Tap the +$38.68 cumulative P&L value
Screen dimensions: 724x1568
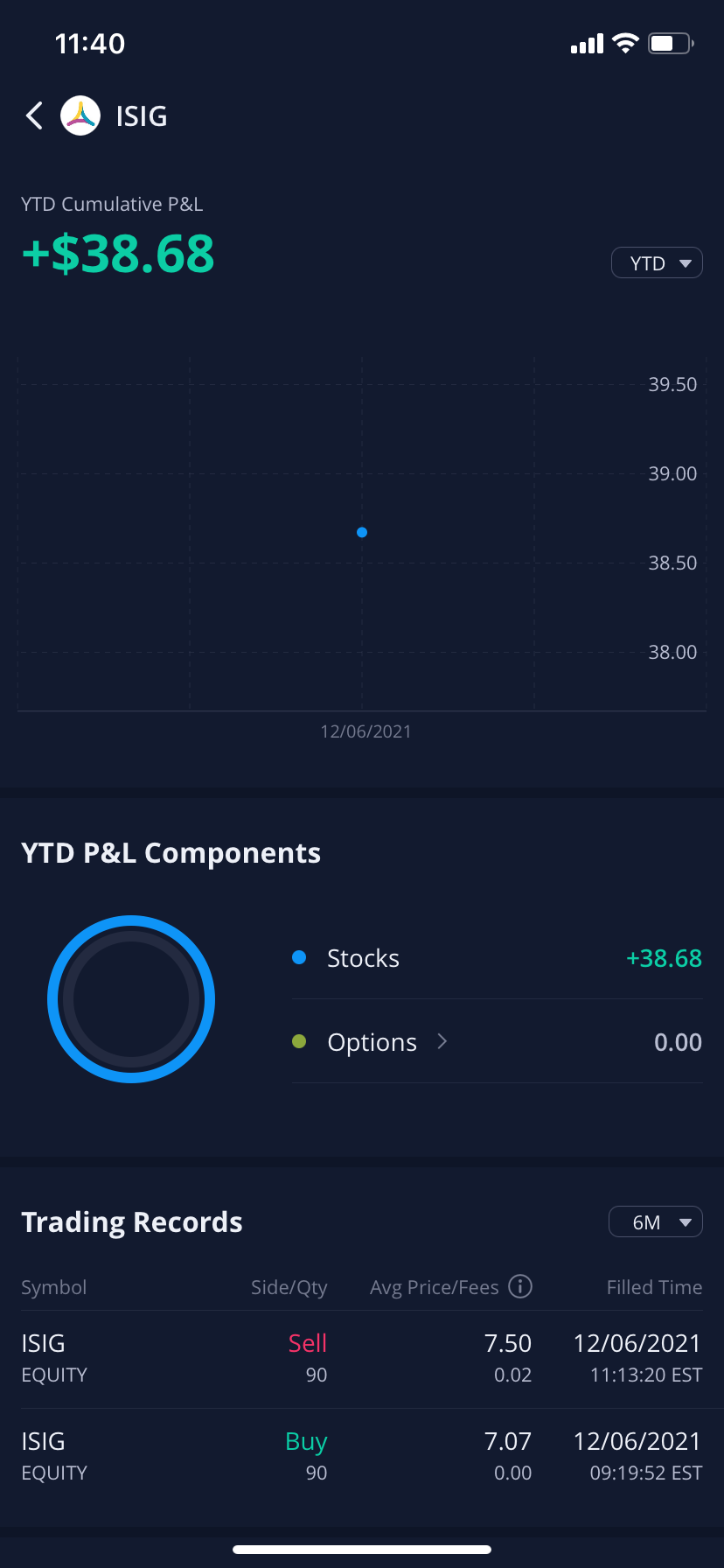[x=118, y=254]
